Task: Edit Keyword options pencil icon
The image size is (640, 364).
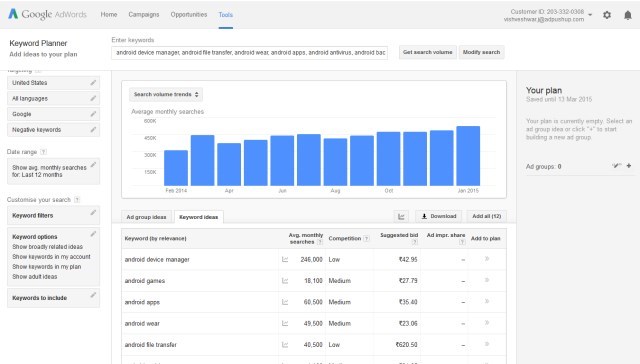Action: tap(93, 234)
